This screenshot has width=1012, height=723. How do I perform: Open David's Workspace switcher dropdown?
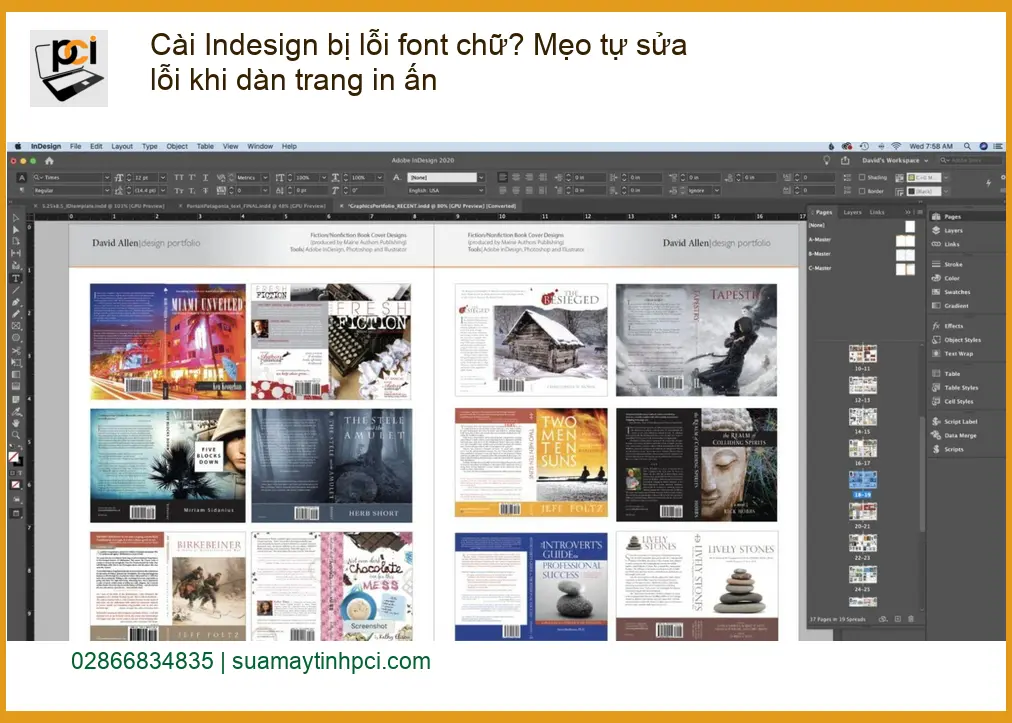pos(895,160)
